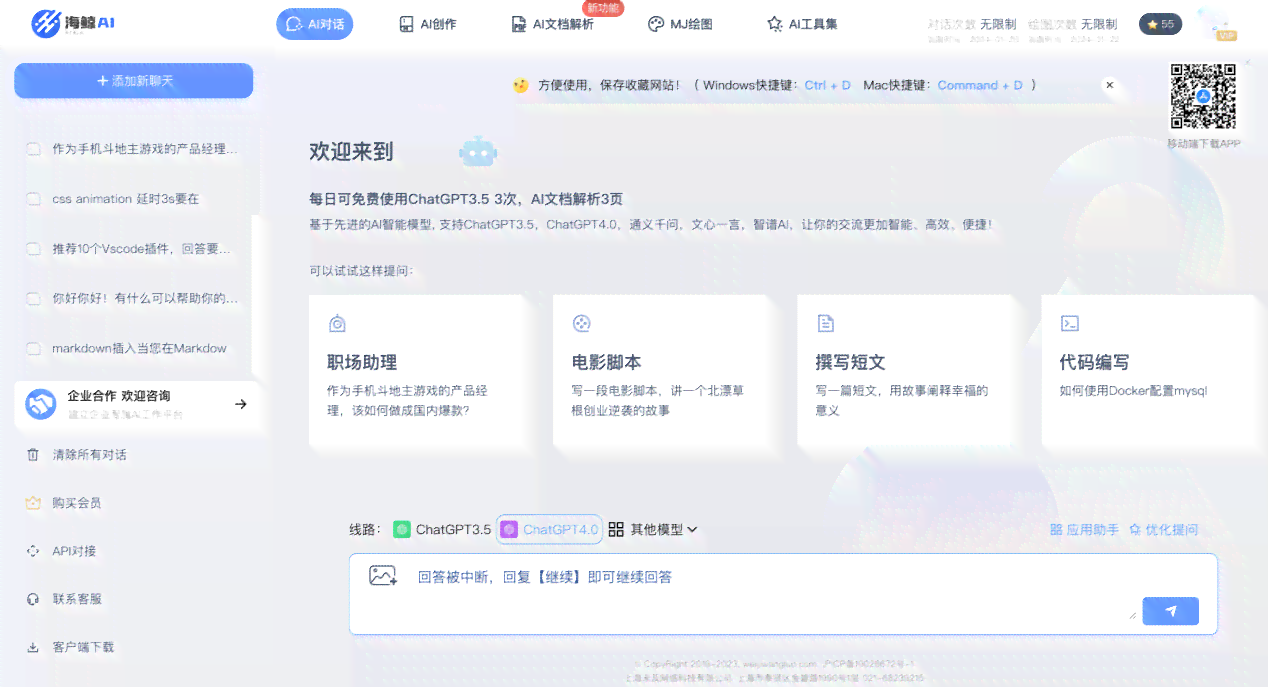Open the 企业合作 欢迎咨询 banner

138,404
